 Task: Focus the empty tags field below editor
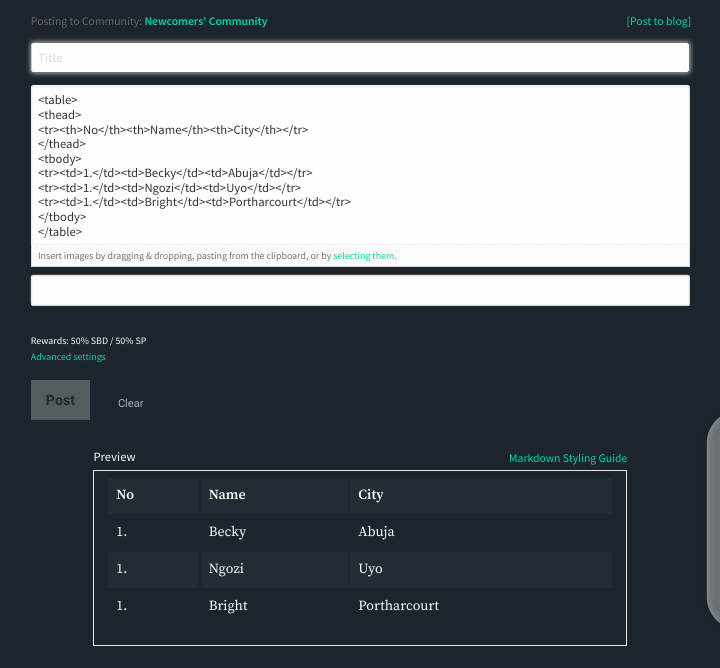(x=360, y=291)
